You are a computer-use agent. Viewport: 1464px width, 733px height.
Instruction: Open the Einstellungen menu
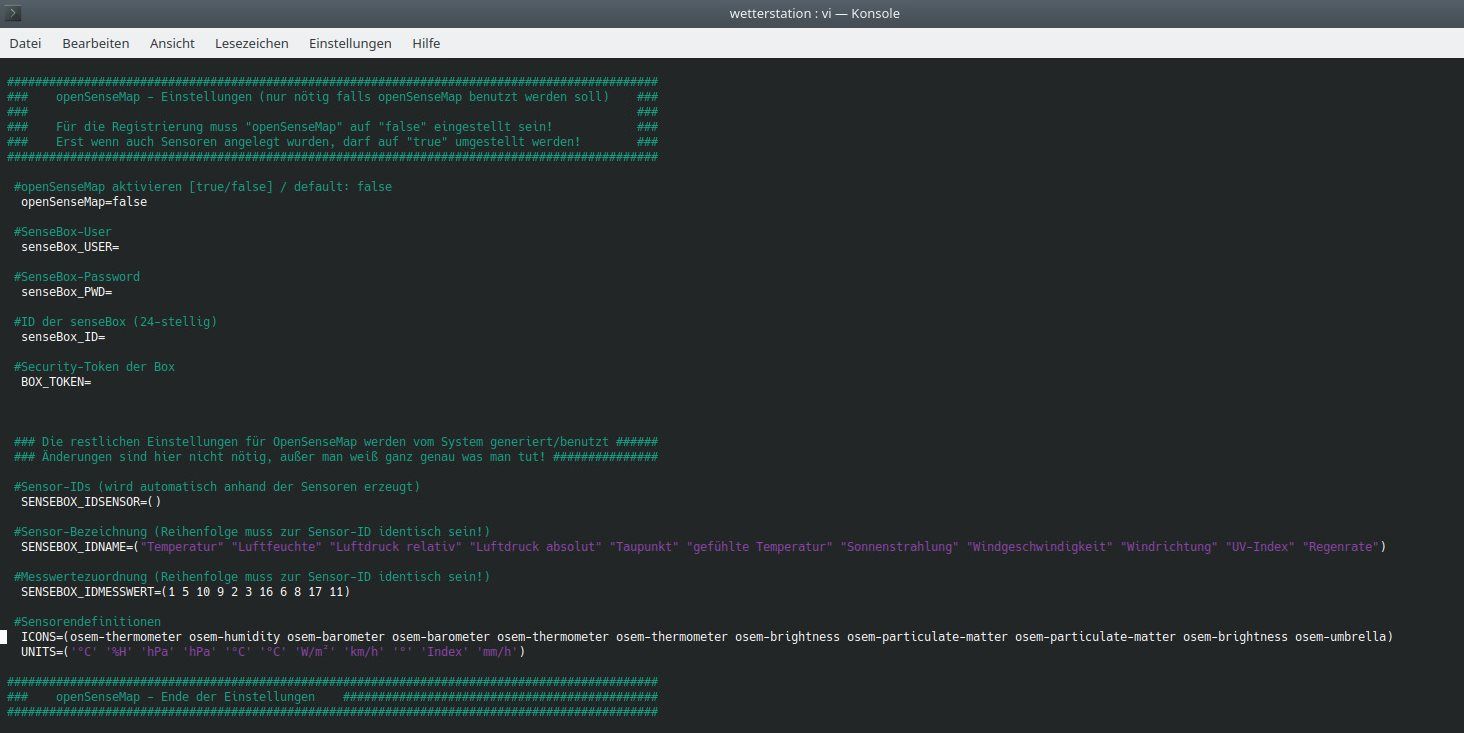pyautogui.click(x=350, y=43)
